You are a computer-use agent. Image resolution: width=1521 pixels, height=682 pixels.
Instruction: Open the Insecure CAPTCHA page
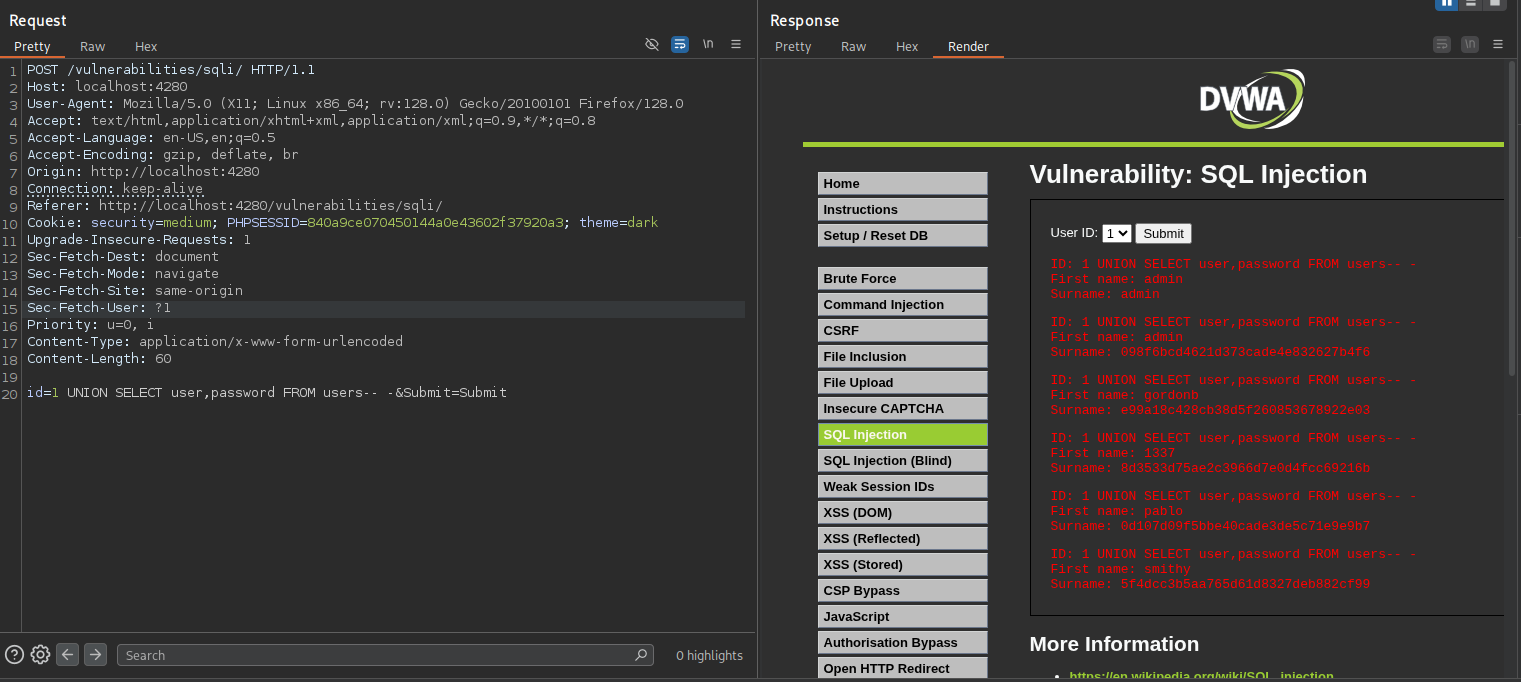903,409
